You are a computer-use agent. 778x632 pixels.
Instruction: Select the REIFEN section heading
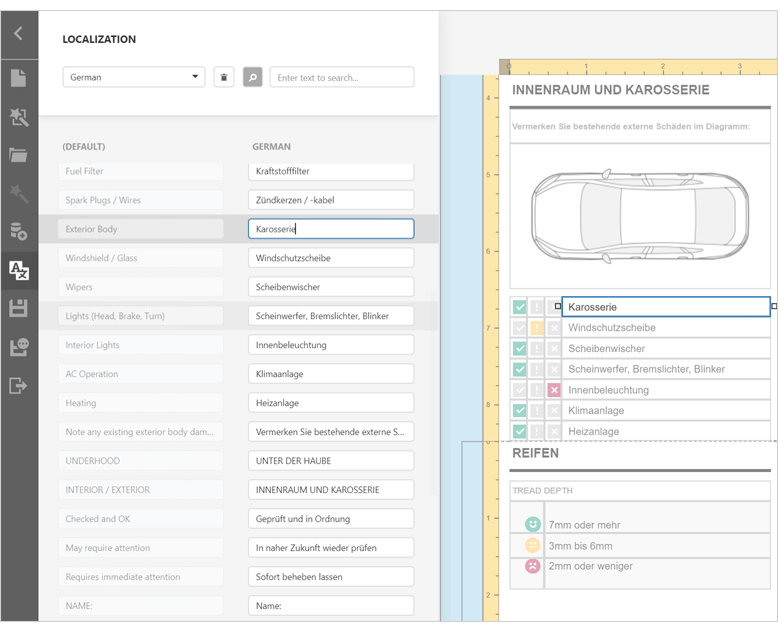pyautogui.click(x=536, y=453)
